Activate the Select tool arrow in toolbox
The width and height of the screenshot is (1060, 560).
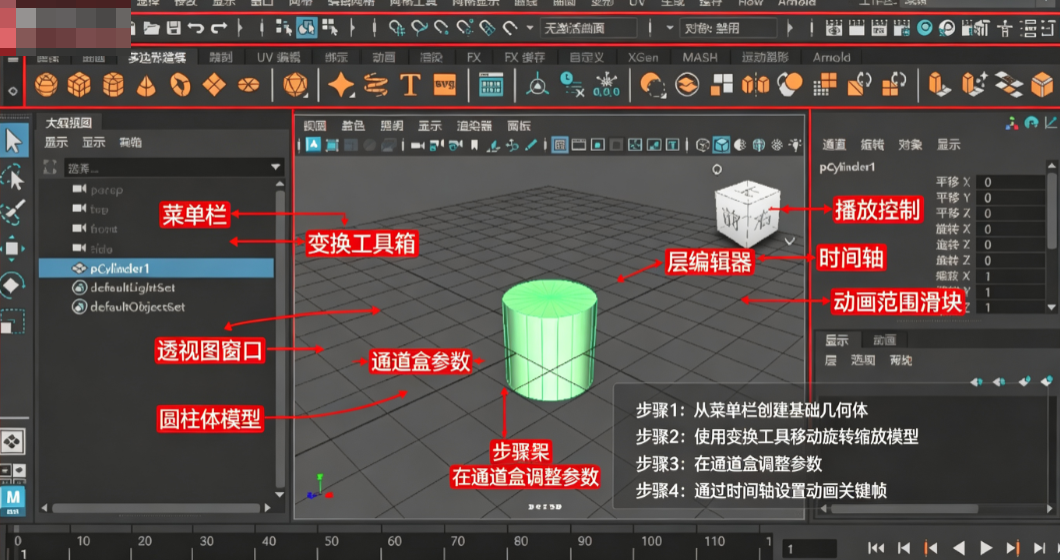pyautogui.click(x=14, y=141)
